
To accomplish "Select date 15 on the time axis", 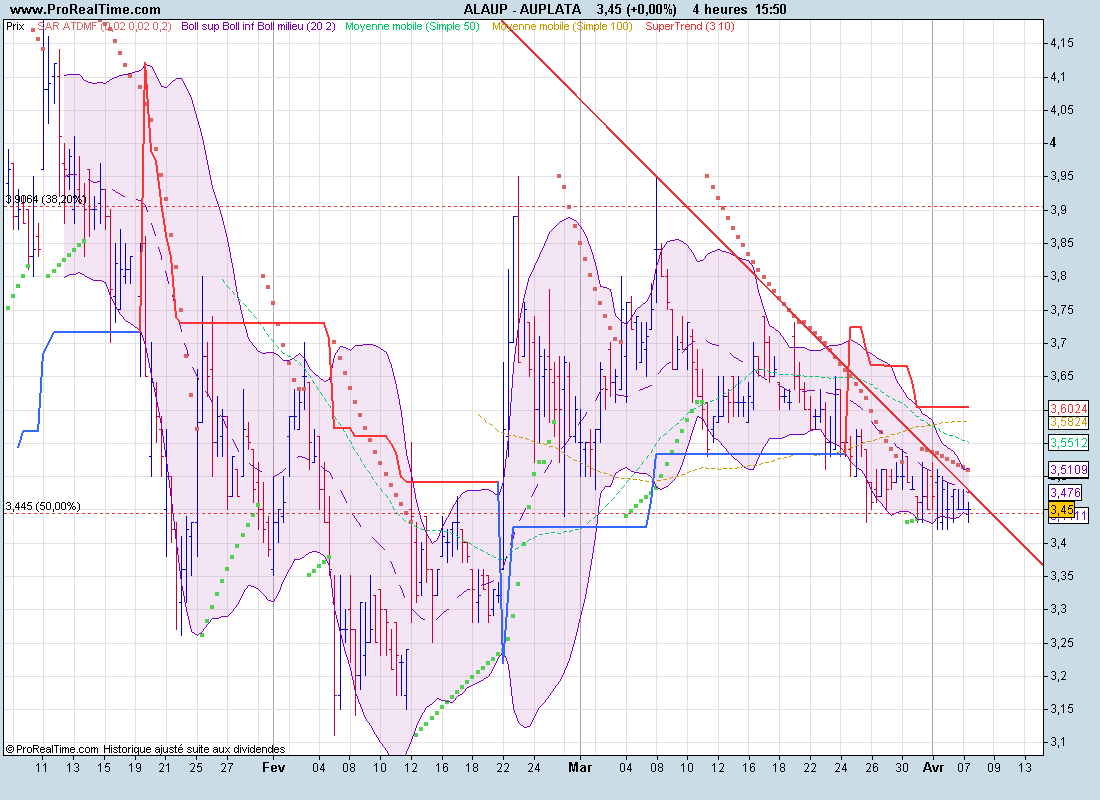I will (104, 768).
